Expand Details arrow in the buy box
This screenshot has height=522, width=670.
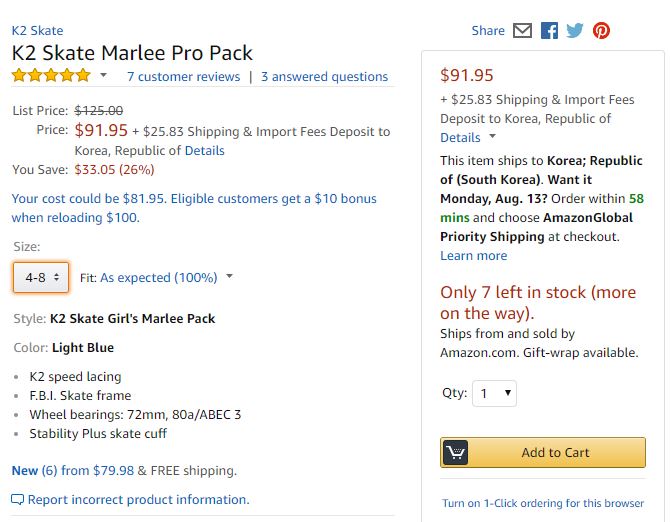pyautogui.click(x=492, y=136)
